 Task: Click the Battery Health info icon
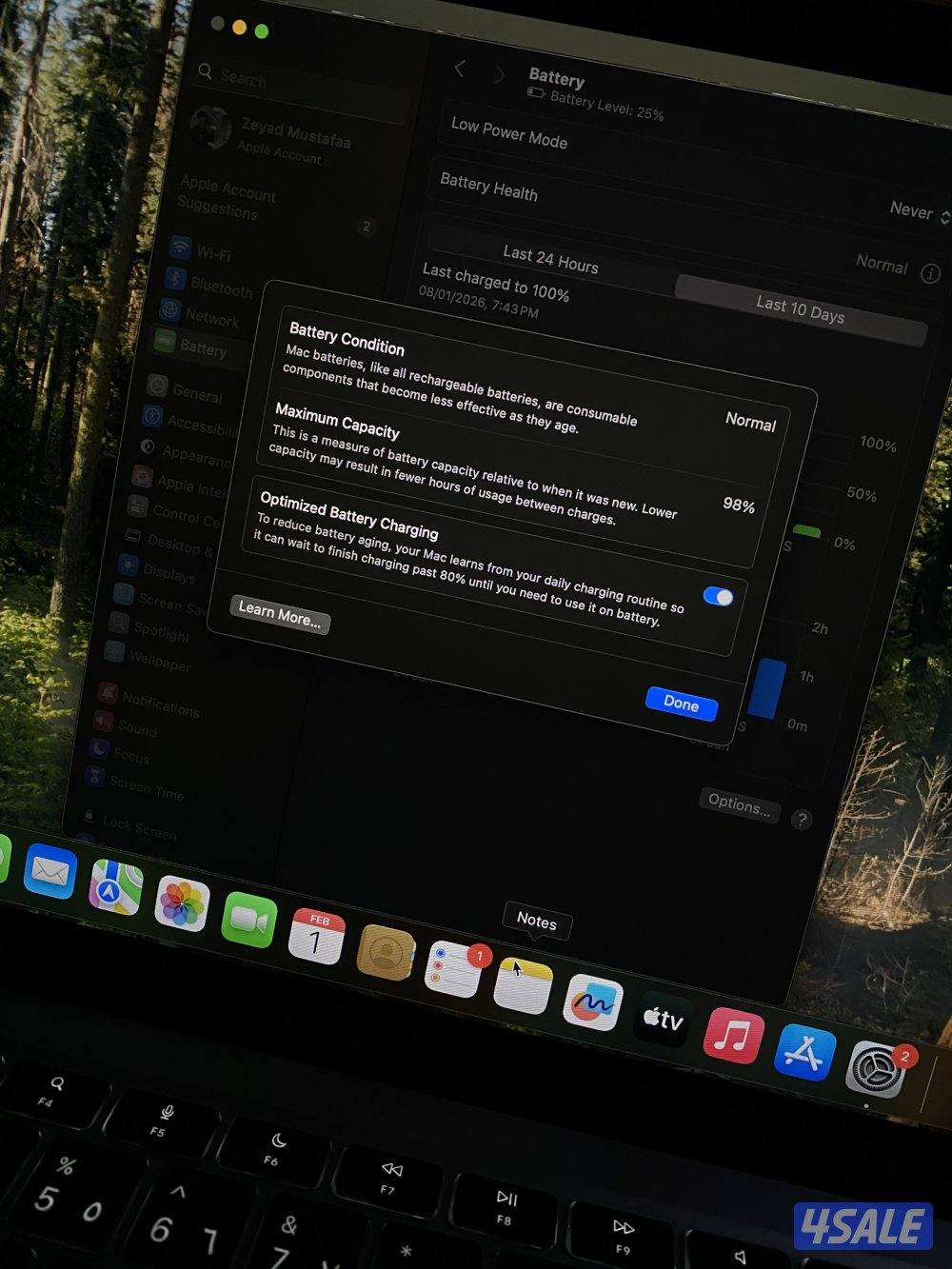point(930,272)
